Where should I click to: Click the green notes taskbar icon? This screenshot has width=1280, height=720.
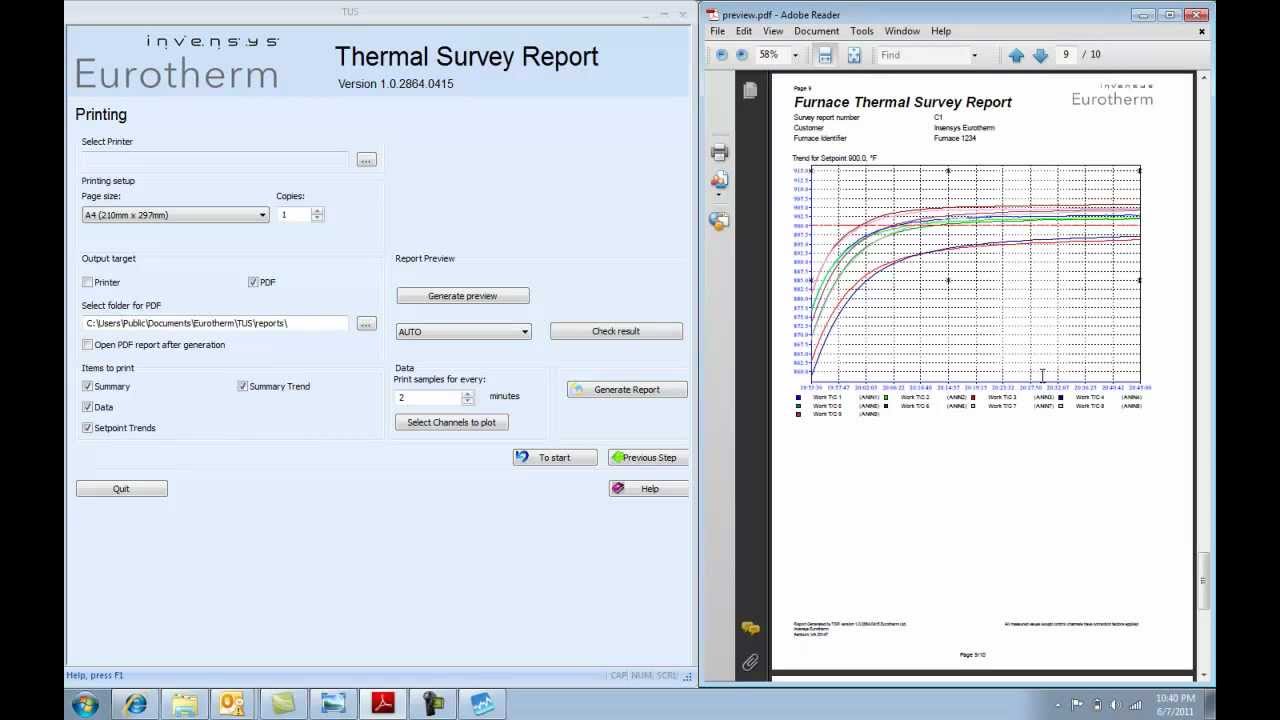283,704
